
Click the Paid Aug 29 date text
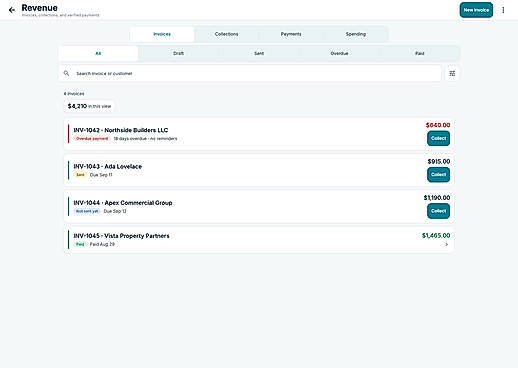tap(102, 244)
